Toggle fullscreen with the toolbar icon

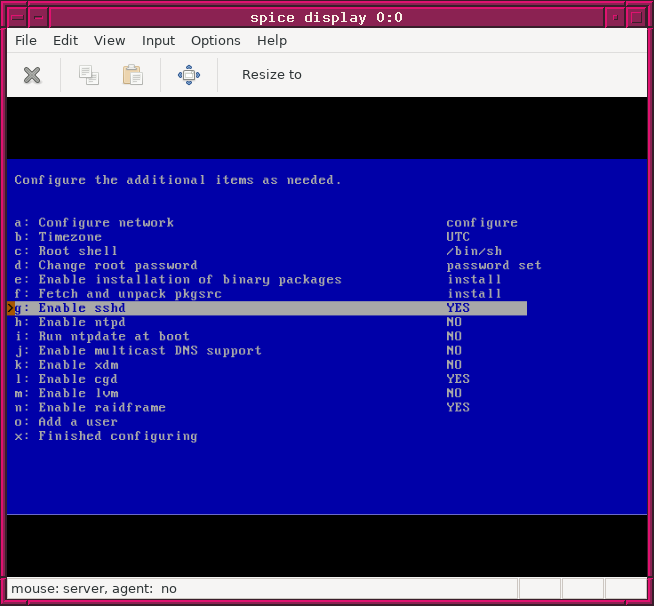(x=188, y=75)
